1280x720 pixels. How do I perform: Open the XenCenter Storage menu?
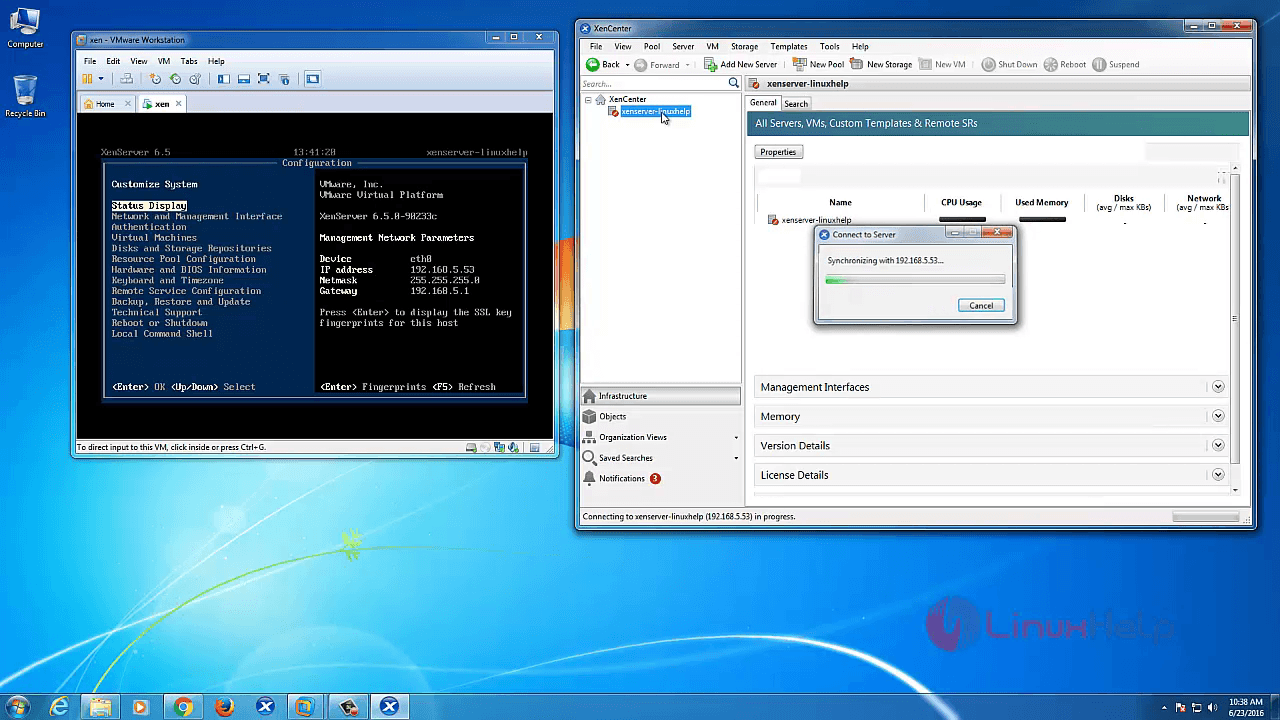click(744, 46)
